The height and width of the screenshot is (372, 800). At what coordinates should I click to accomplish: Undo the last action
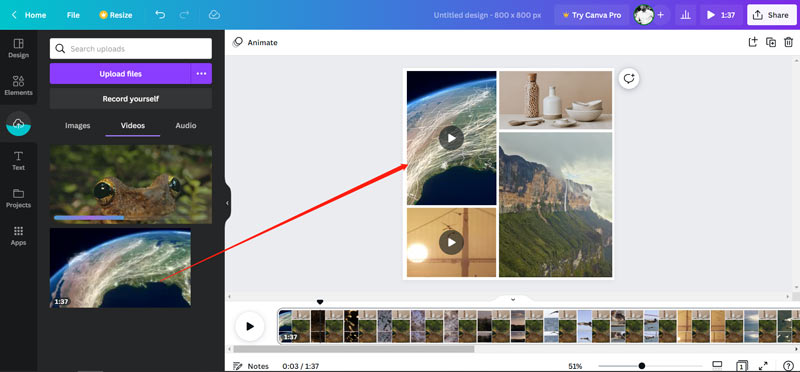[160, 15]
